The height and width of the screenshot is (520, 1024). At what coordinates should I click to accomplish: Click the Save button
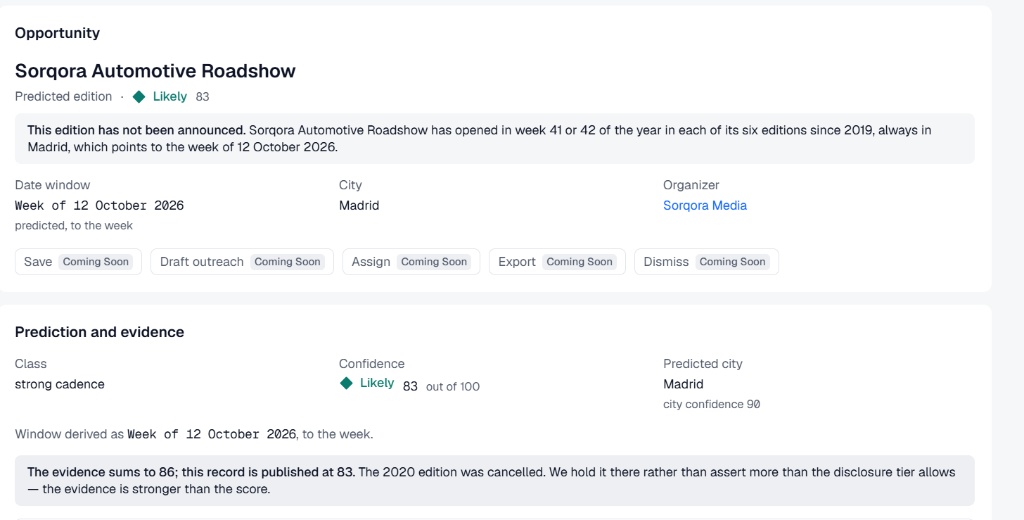[x=78, y=261]
